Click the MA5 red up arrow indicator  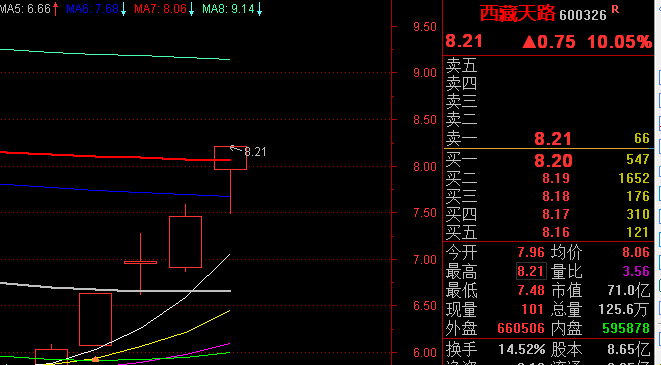pyautogui.click(x=55, y=9)
